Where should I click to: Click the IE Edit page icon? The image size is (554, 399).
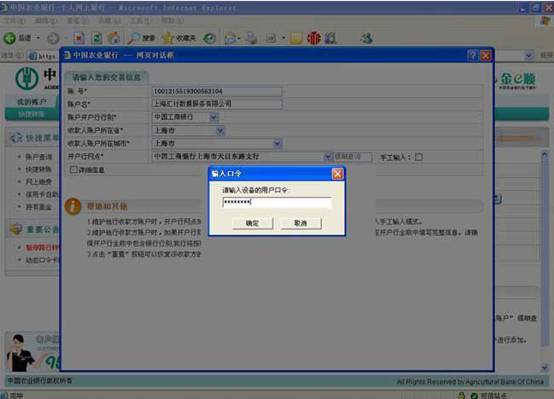(271, 38)
